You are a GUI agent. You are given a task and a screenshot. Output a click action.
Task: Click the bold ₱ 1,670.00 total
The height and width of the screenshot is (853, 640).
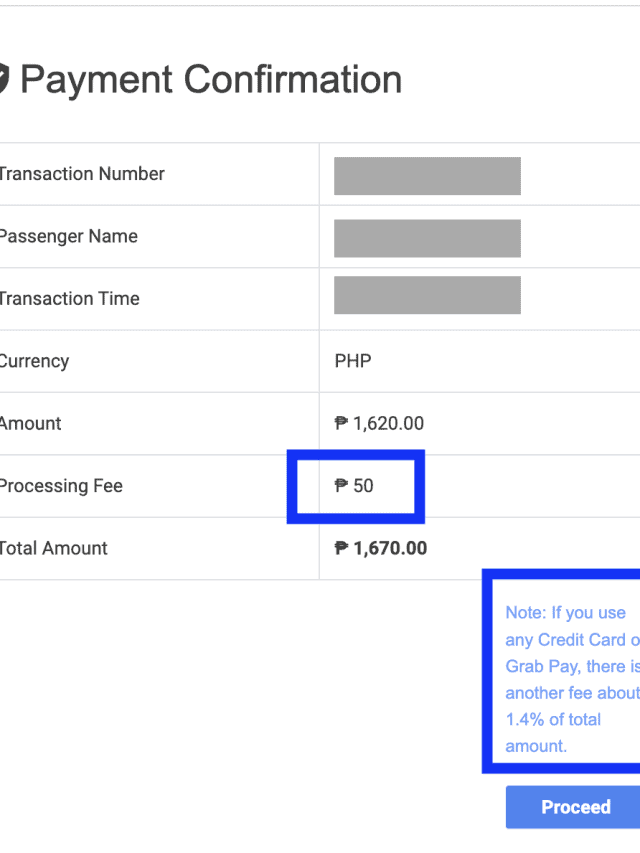(380, 548)
